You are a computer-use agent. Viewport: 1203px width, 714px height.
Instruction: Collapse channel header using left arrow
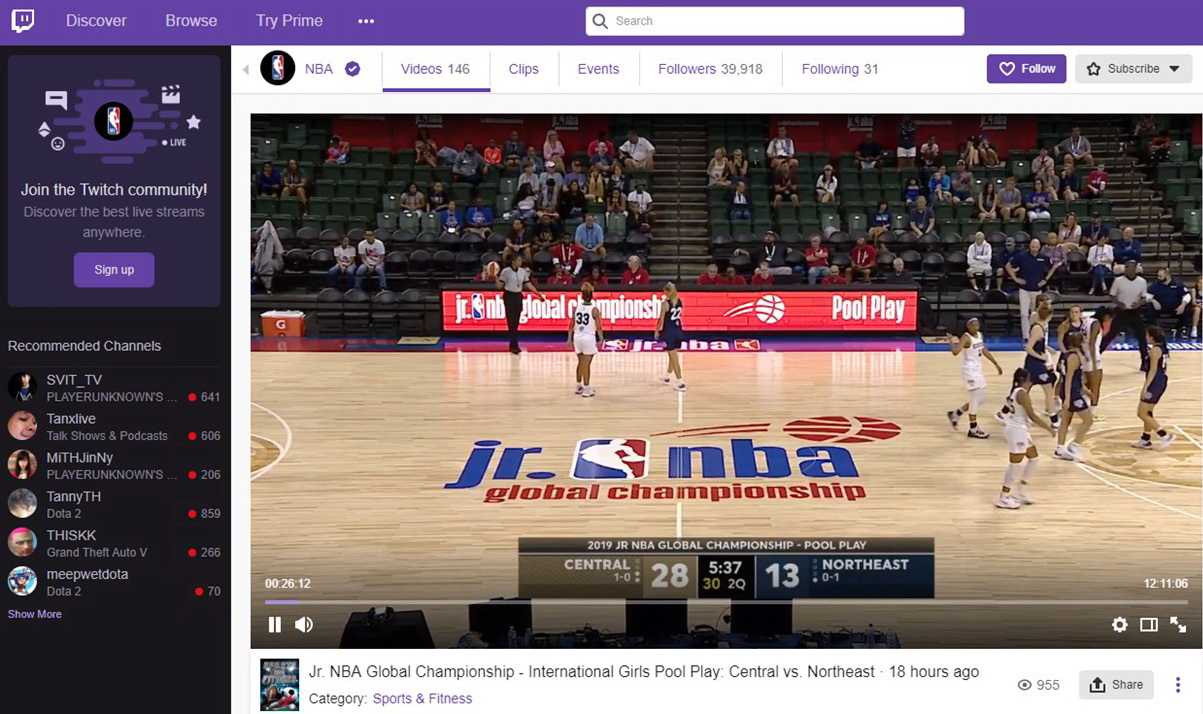point(246,69)
